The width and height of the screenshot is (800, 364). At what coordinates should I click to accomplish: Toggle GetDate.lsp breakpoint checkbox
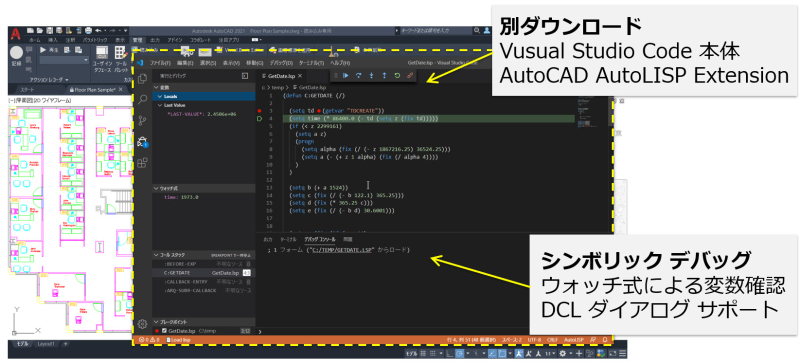click(164, 331)
